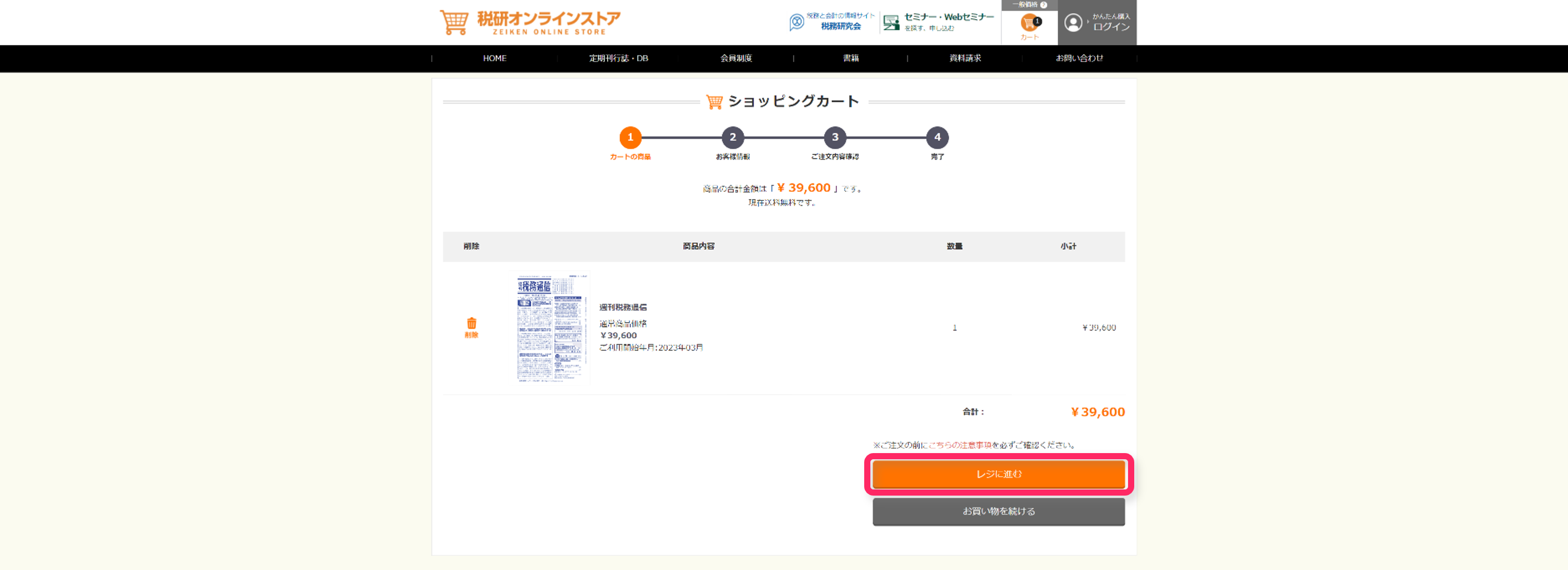Open お問い合わせ menu

[x=1079, y=59]
